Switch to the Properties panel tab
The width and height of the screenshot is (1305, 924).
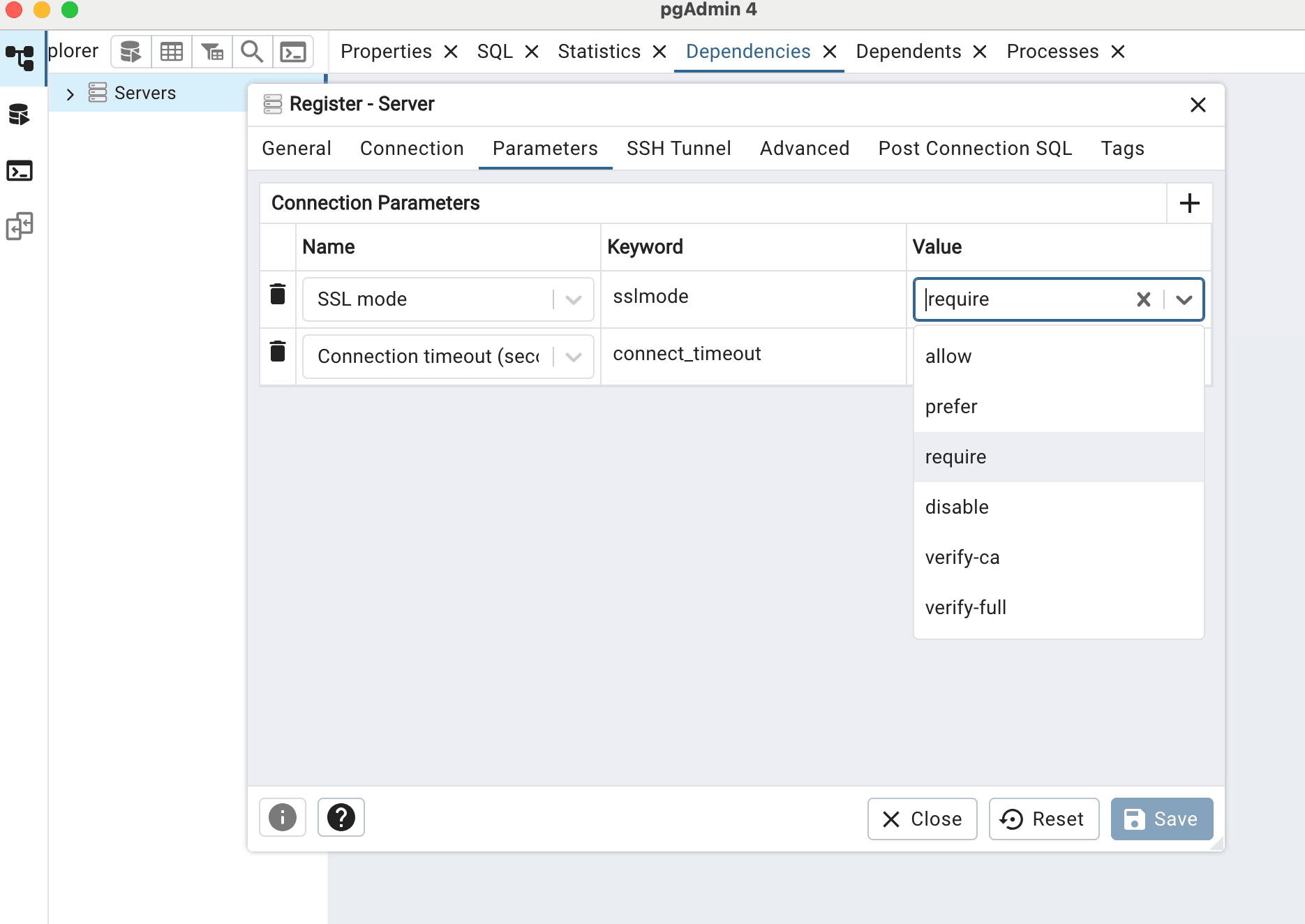tap(386, 52)
